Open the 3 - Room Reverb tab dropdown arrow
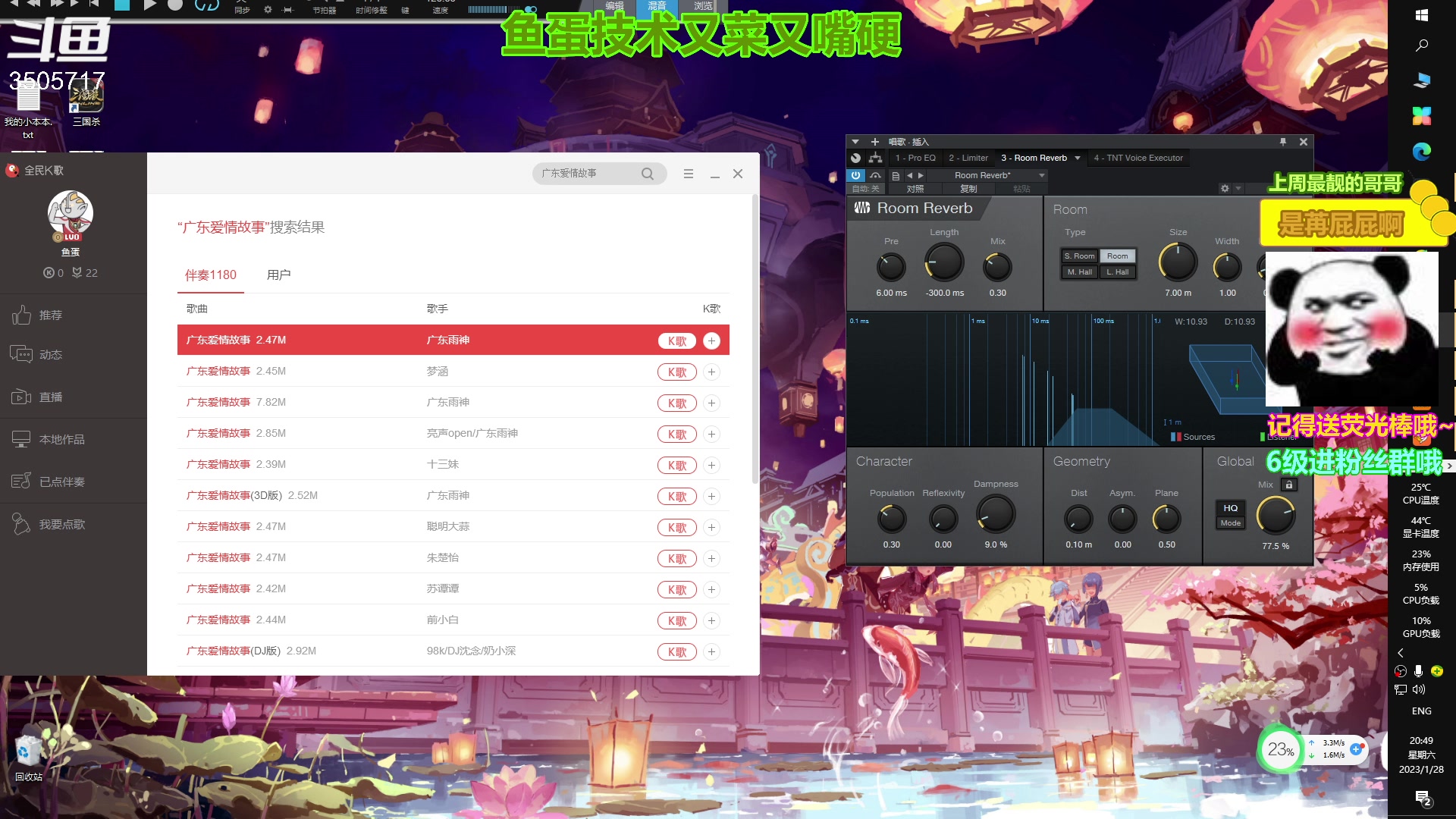The height and width of the screenshot is (819, 1456). pyautogui.click(x=1077, y=158)
